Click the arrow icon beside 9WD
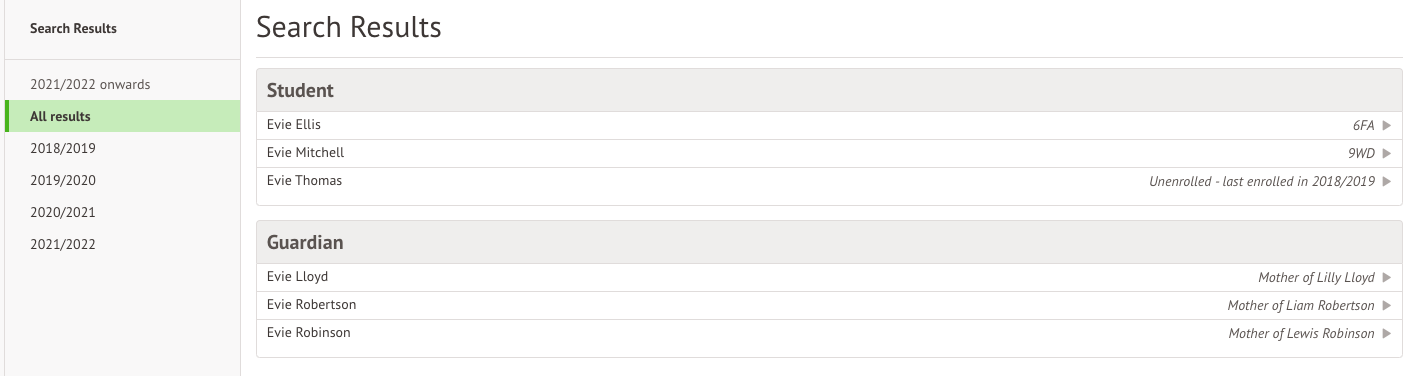 [x=1387, y=153]
